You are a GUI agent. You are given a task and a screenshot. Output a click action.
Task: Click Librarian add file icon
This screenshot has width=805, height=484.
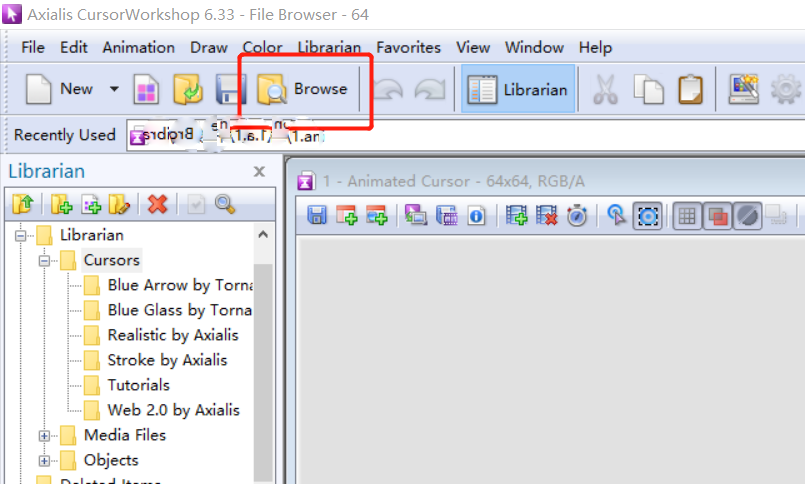click(x=91, y=204)
